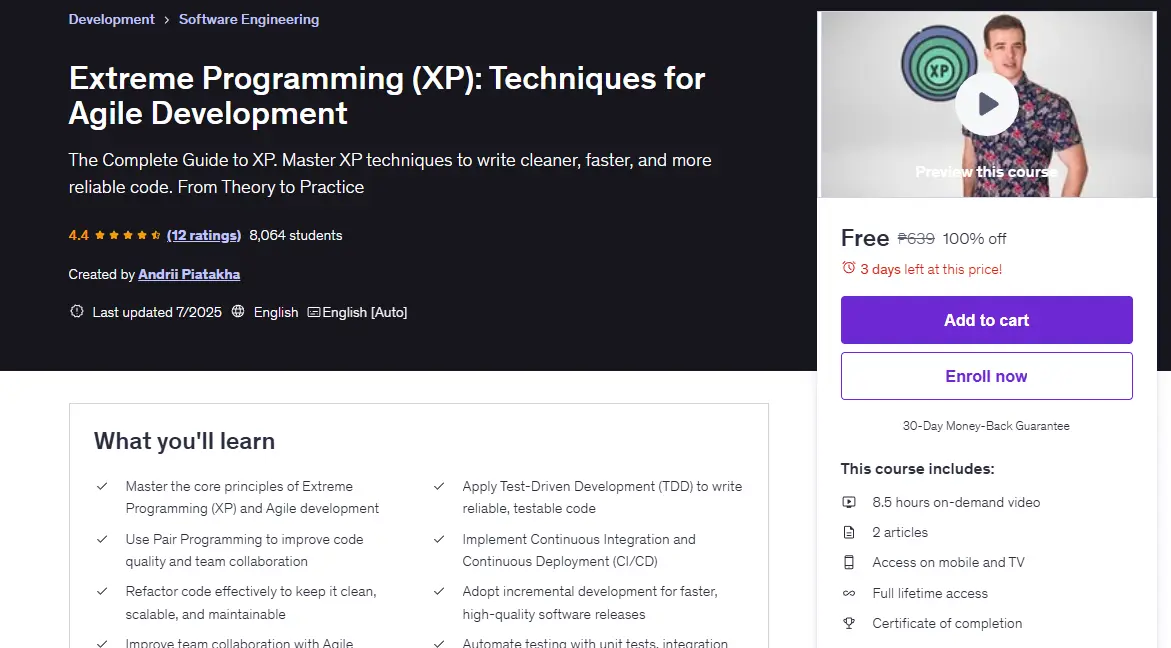Click the 30-Day Money-Back Guarantee text

pos(987,426)
